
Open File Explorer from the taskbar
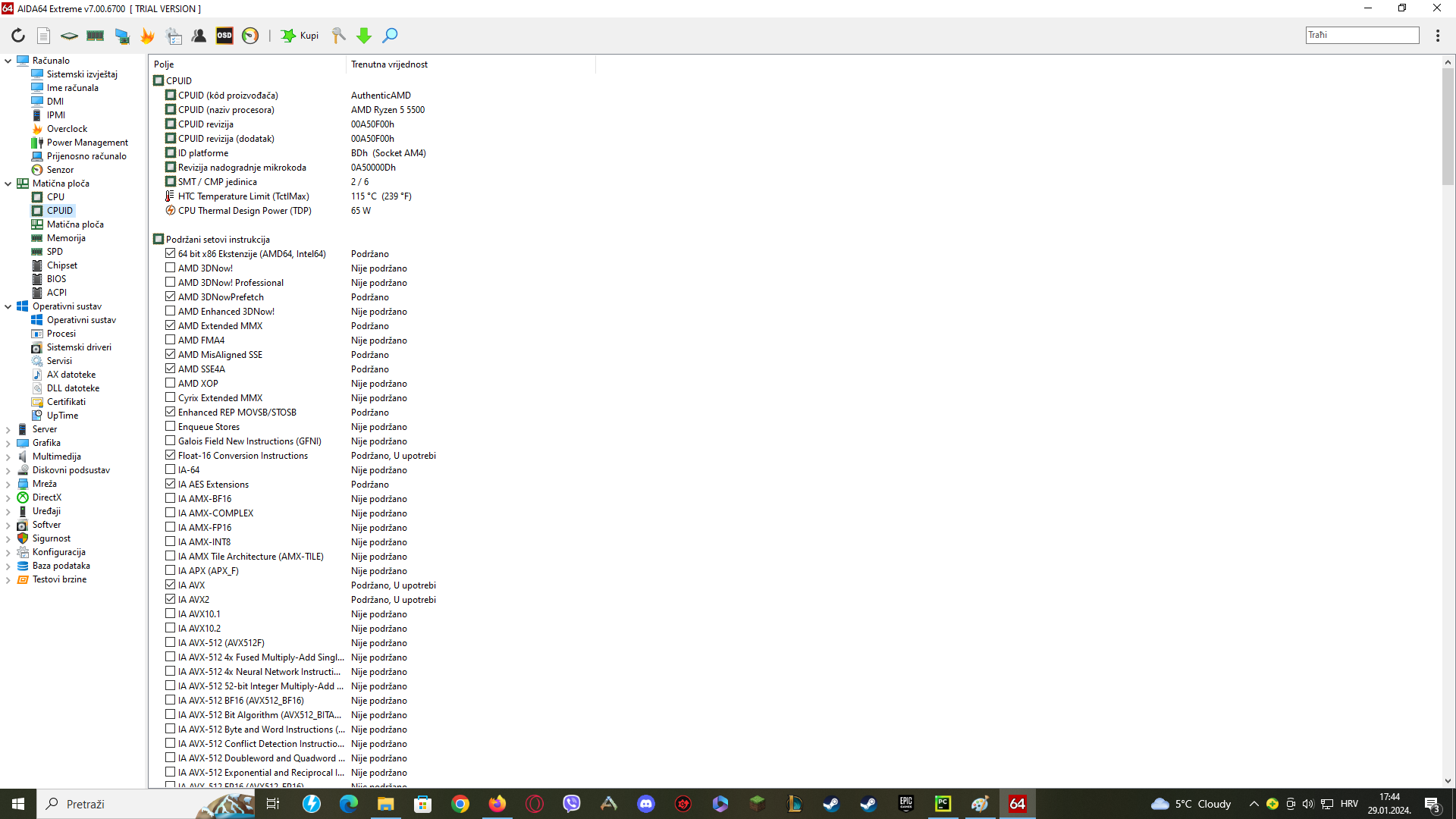pos(386,804)
